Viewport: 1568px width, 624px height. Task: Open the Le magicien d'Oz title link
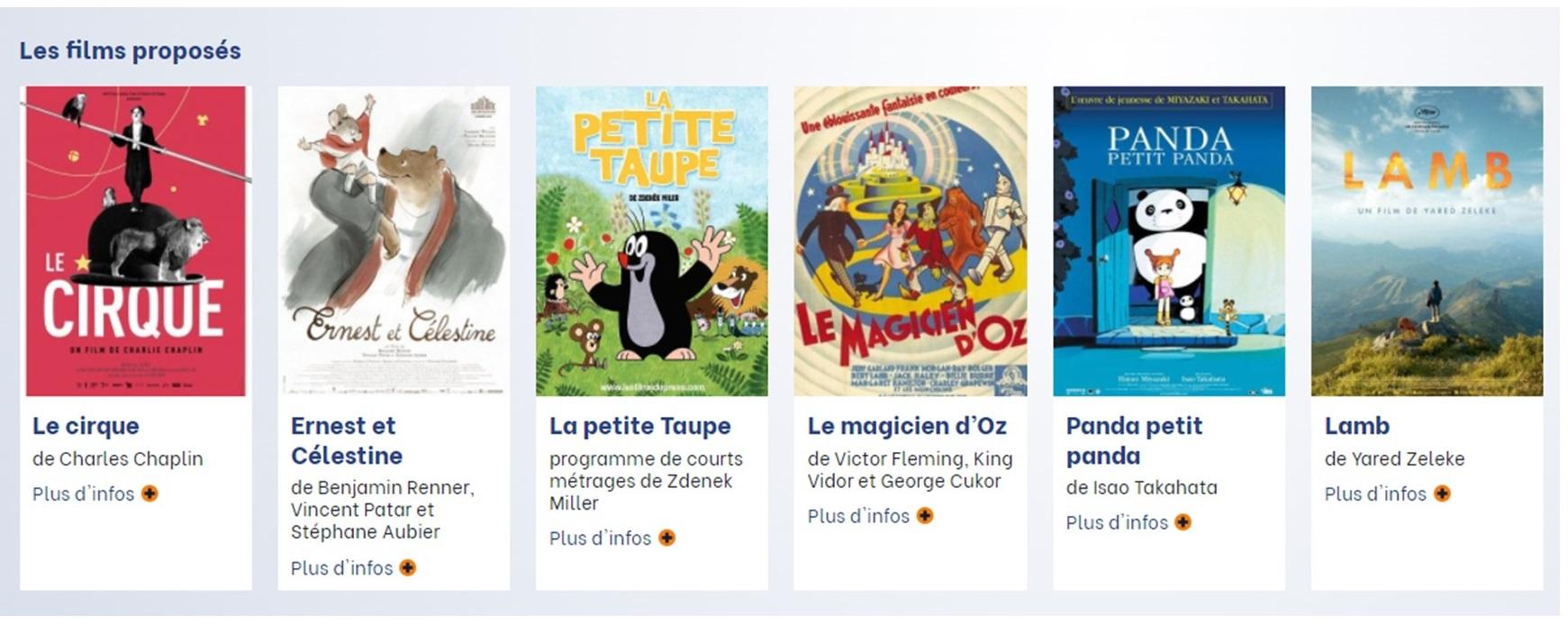pyautogui.click(x=907, y=426)
